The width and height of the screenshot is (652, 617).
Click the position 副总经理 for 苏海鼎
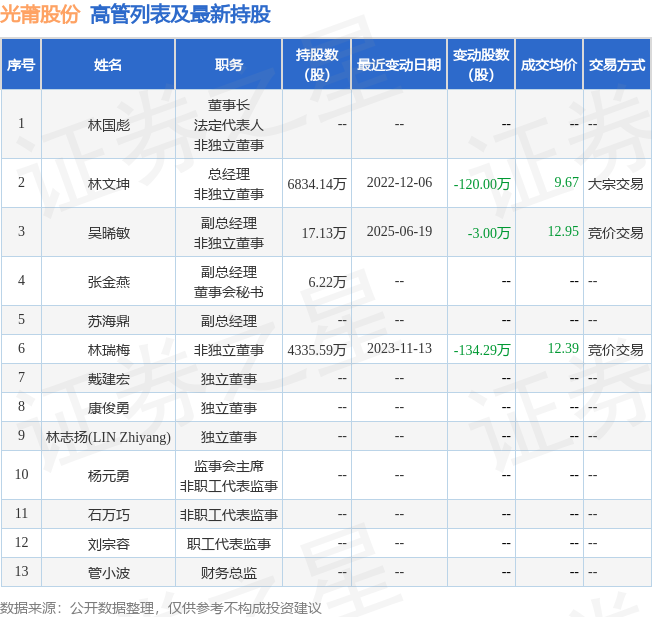coord(229,321)
